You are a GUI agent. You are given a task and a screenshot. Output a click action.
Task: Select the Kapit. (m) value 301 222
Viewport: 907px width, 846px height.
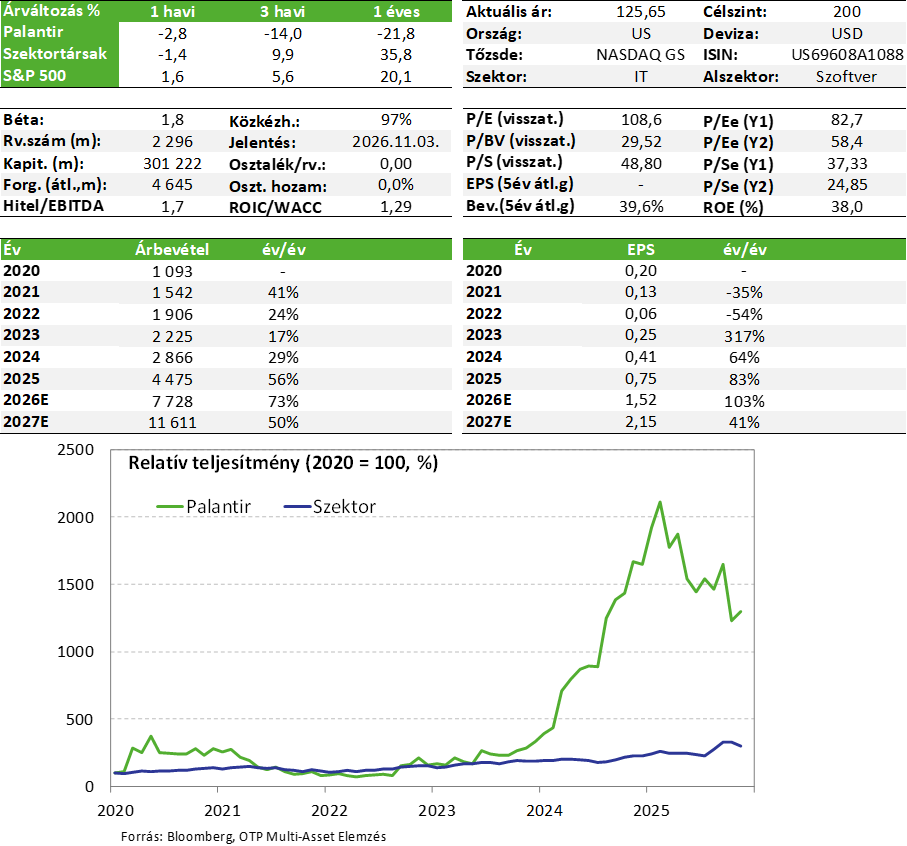172,164
